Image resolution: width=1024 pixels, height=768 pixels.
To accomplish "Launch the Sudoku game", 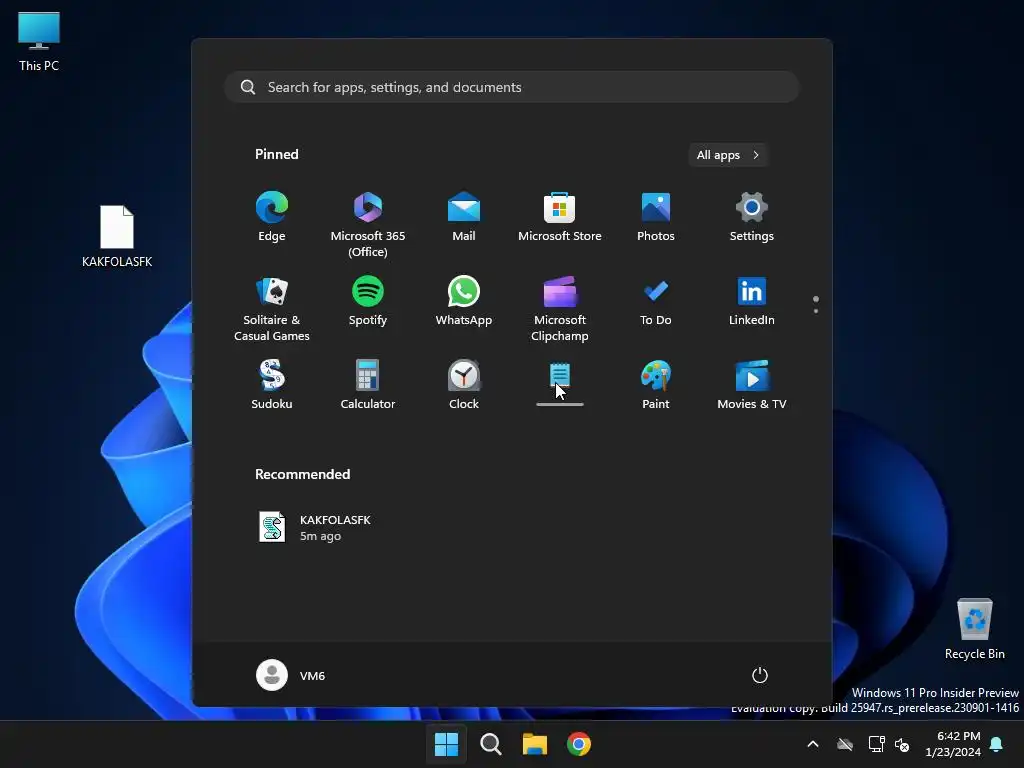I will (272, 385).
